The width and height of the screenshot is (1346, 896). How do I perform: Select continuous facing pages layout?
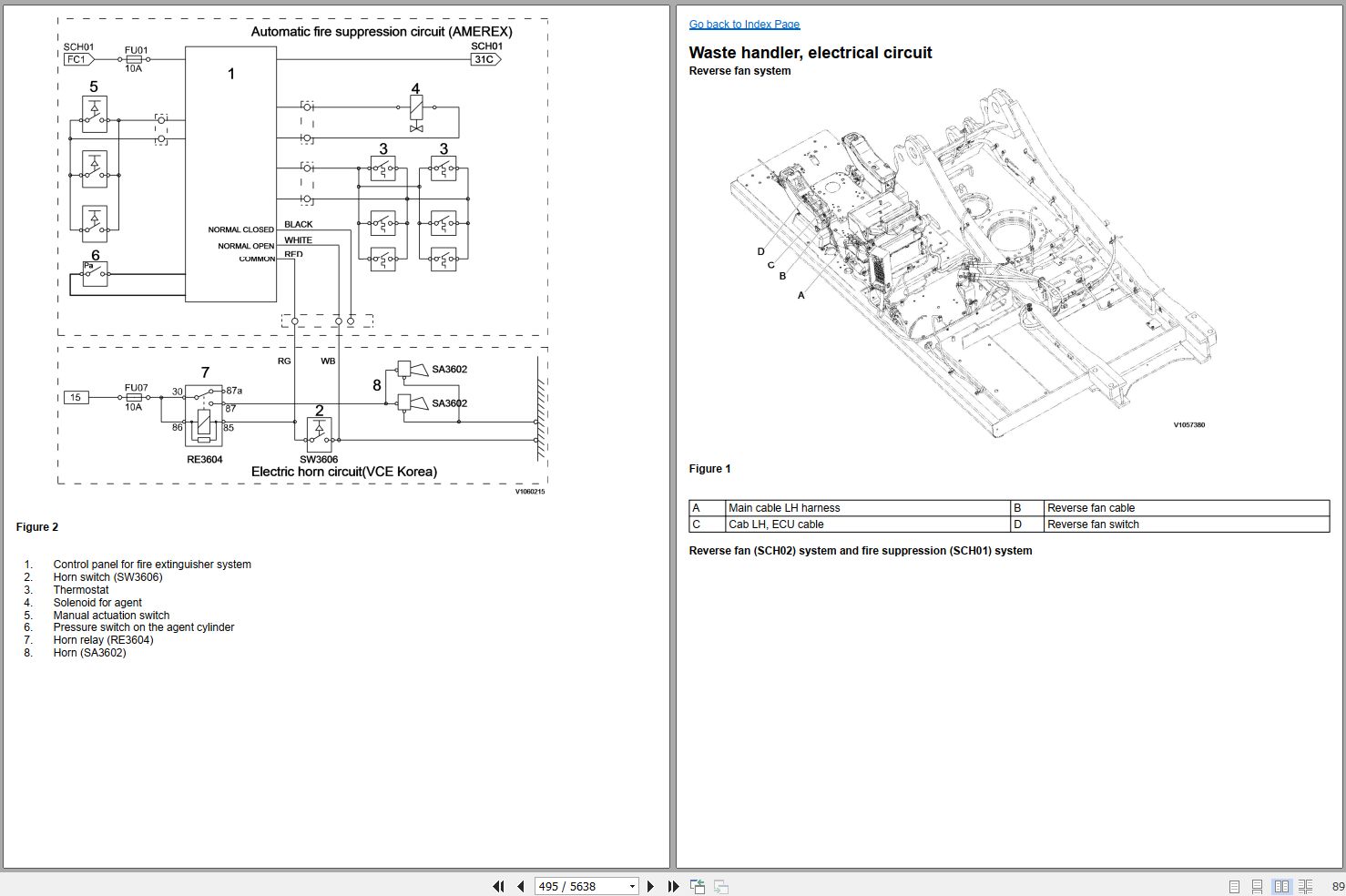coord(1305,886)
